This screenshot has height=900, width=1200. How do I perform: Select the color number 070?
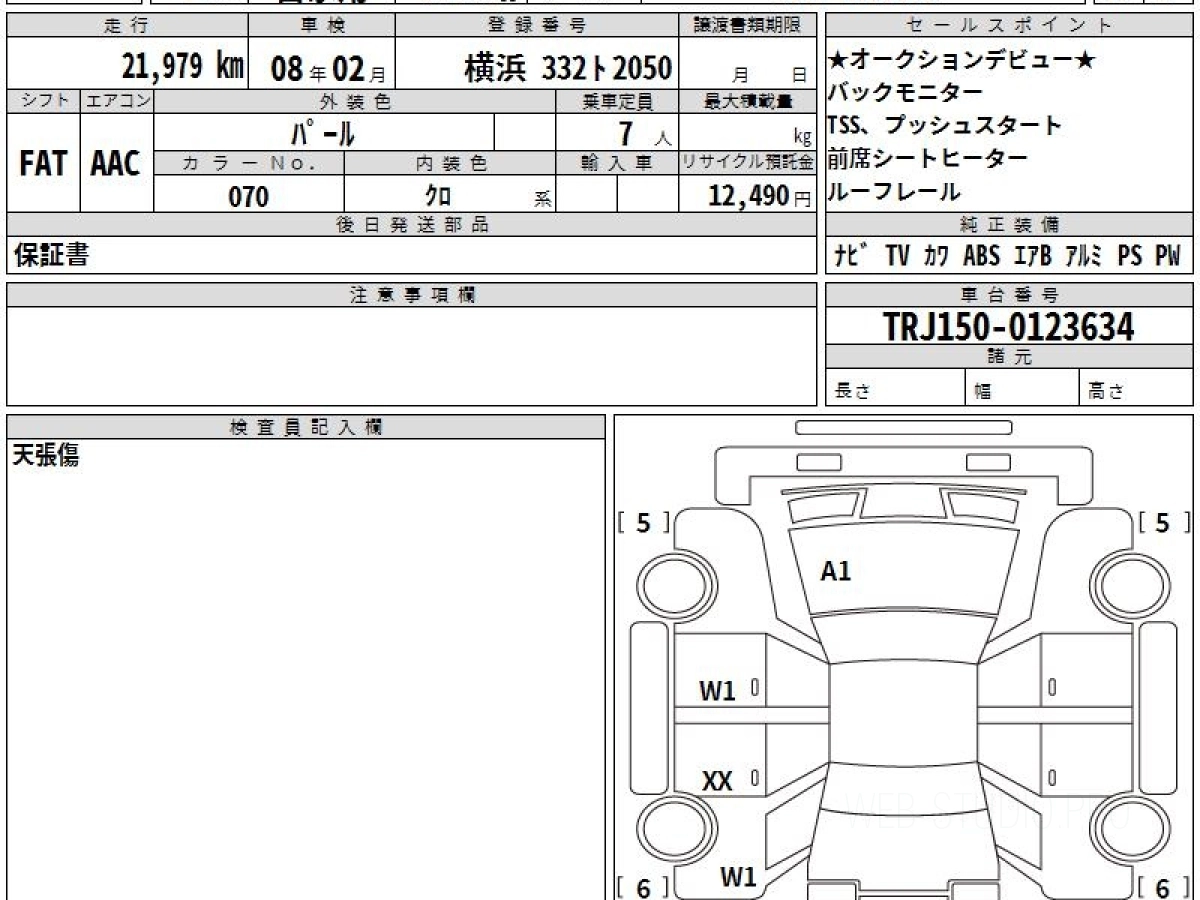point(249,197)
